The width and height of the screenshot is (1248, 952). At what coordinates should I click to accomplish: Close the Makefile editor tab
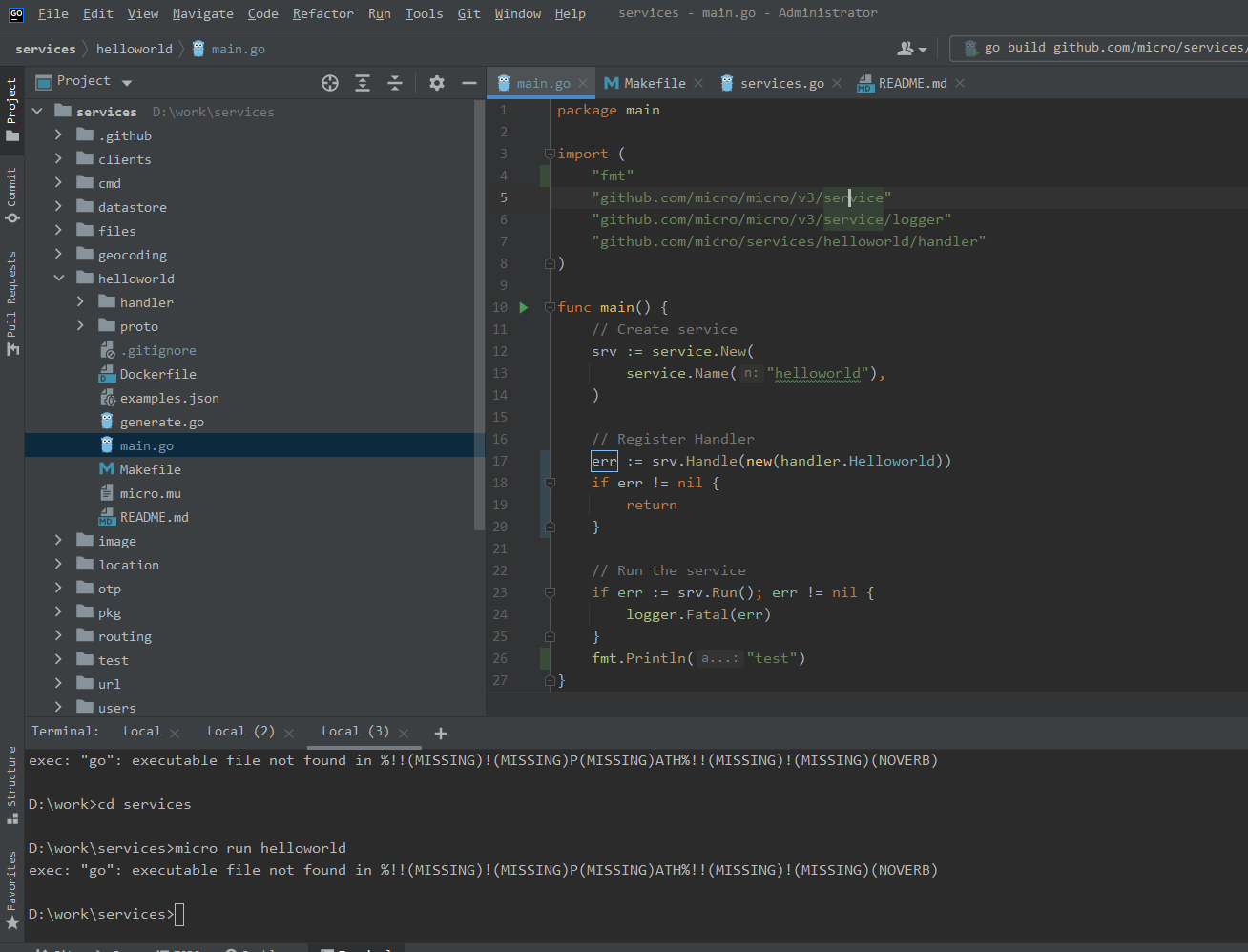[698, 83]
